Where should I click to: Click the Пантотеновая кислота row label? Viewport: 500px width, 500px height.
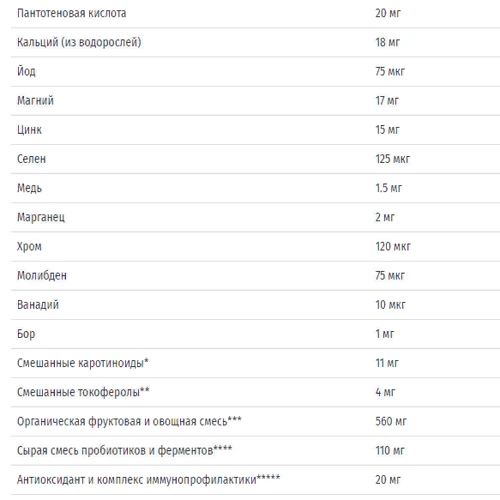click(72, 13)
